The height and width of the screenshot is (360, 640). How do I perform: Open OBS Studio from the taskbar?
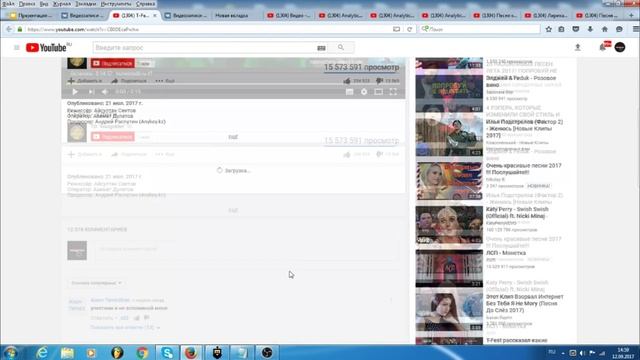click(267, 352)
